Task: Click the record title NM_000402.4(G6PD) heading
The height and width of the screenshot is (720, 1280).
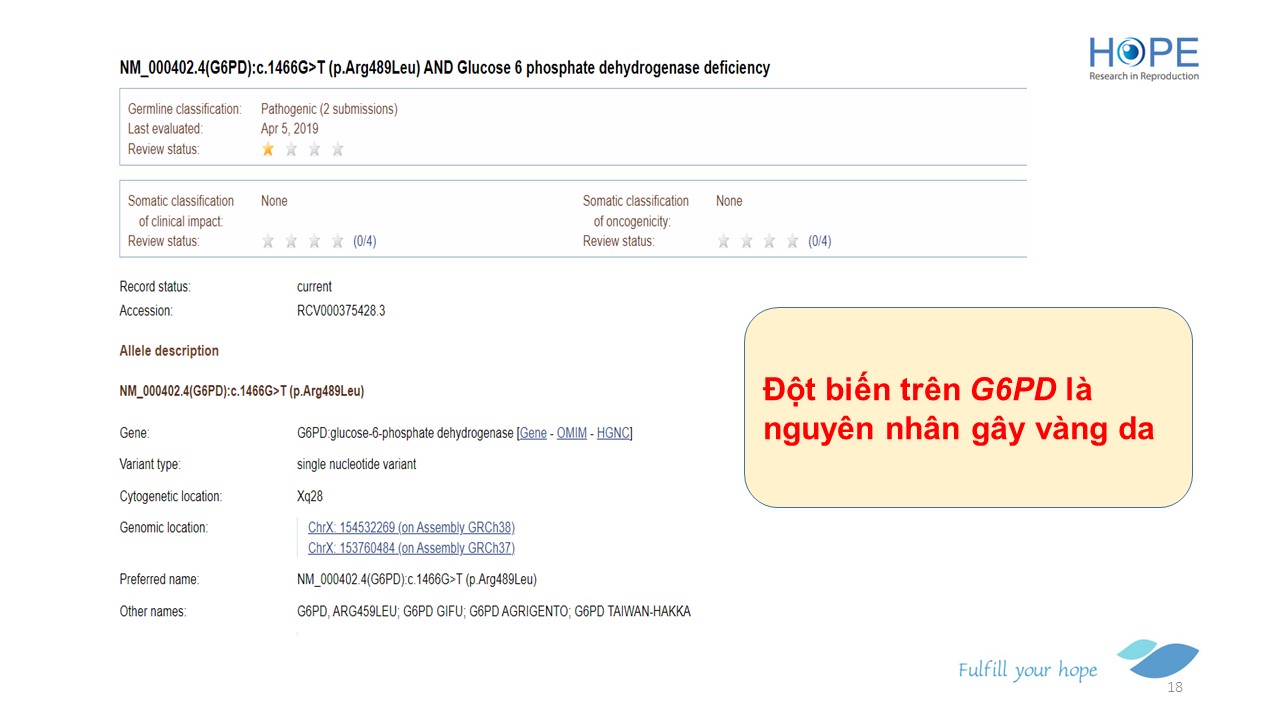Action: (444, 68)
